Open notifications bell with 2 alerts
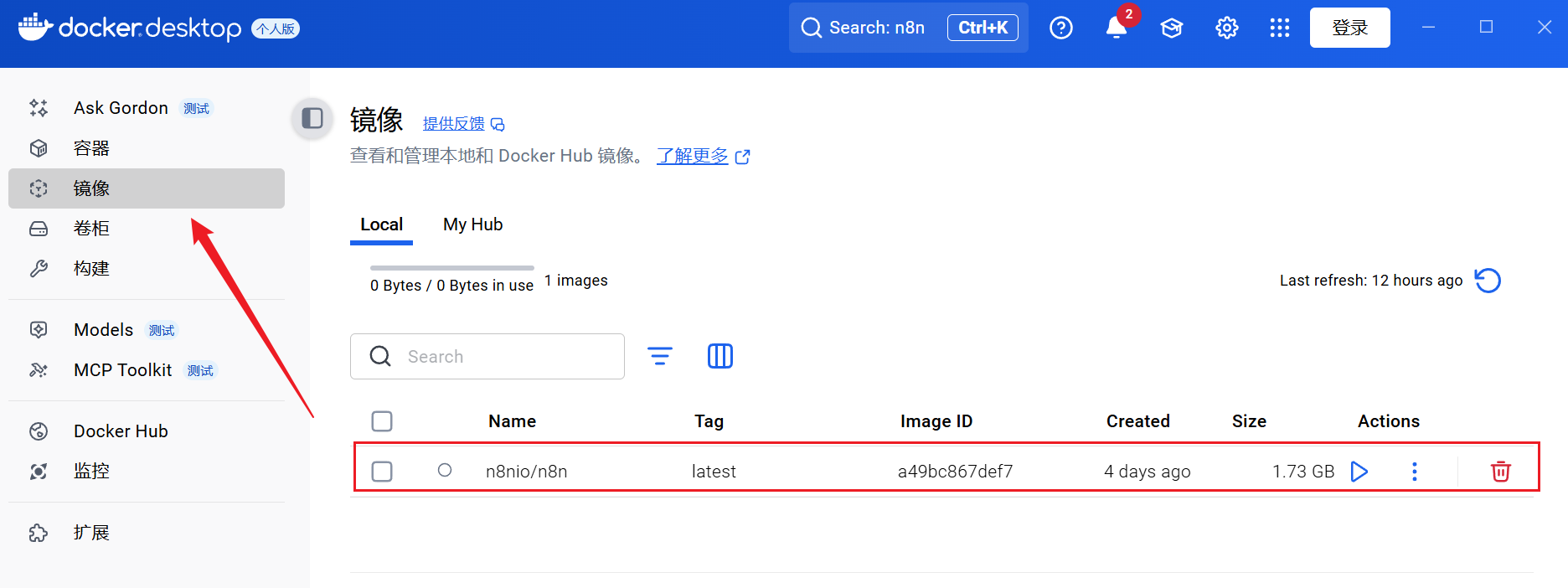Viewport: 1568px width, 588px height. coord(1117,28)
